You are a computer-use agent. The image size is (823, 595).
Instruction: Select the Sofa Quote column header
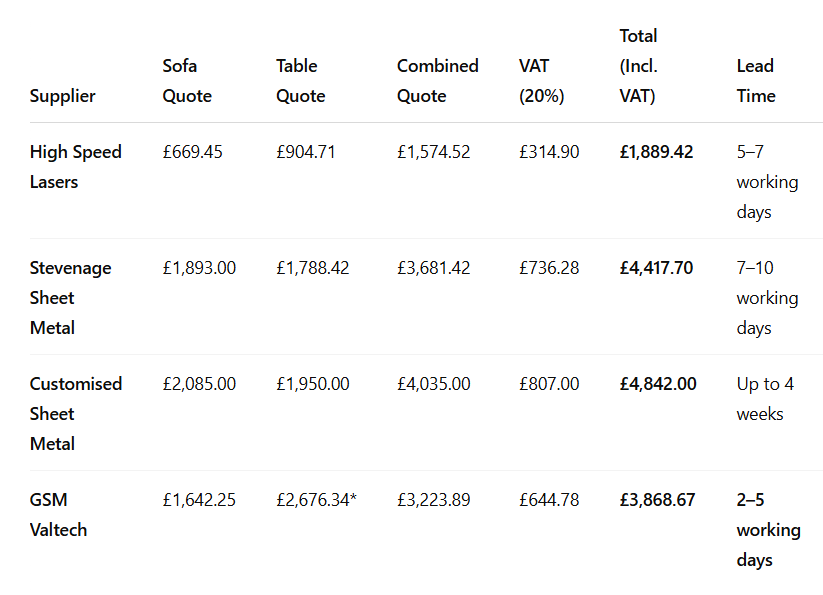click(187, 81)
